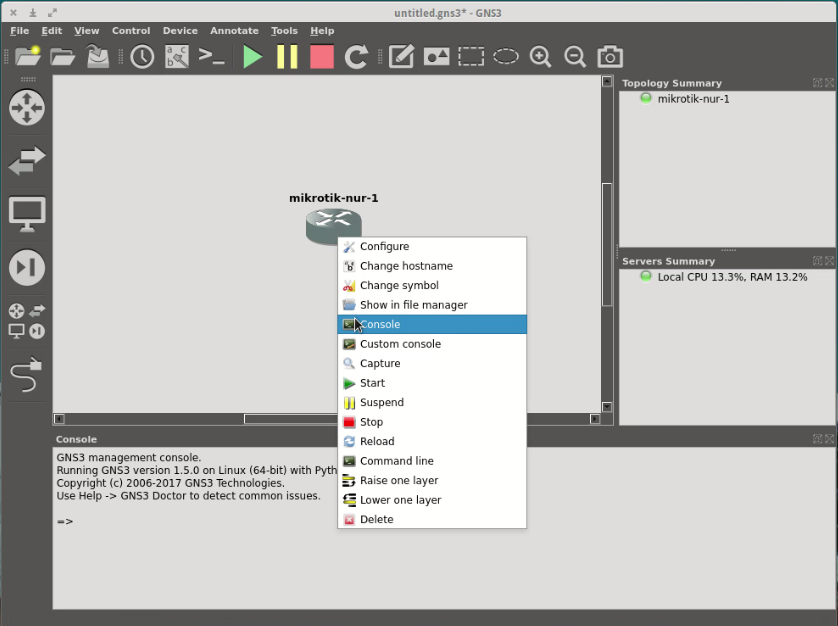Screen dimensions: 838x626
Task: Click the mikrotik-nur-1 router node on canvas
Action: (x=333, y=226)
